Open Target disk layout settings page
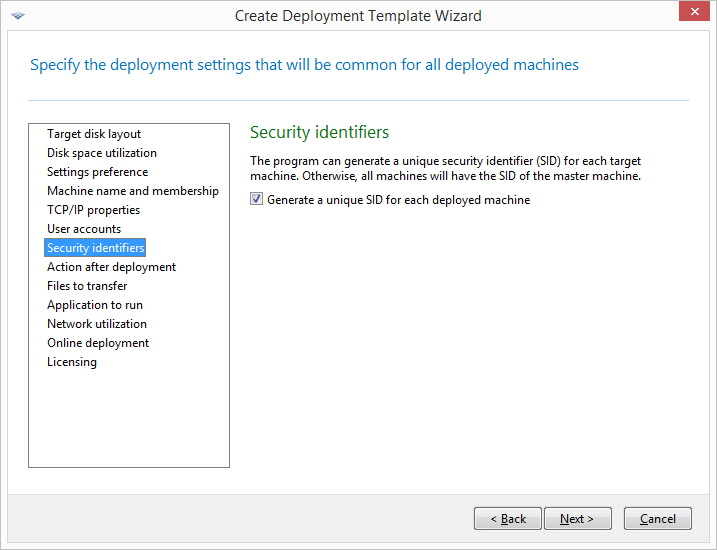The width and height of the screenshot is (717, 550). tap(94, 134)
